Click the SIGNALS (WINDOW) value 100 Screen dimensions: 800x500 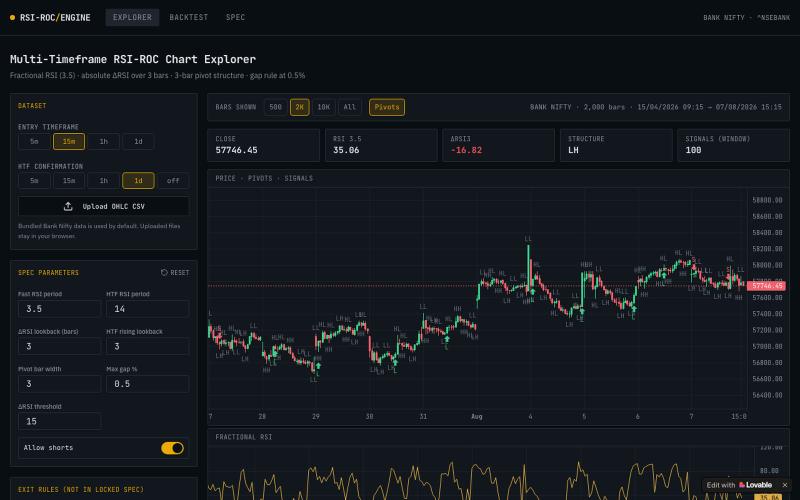coord(693,150)
